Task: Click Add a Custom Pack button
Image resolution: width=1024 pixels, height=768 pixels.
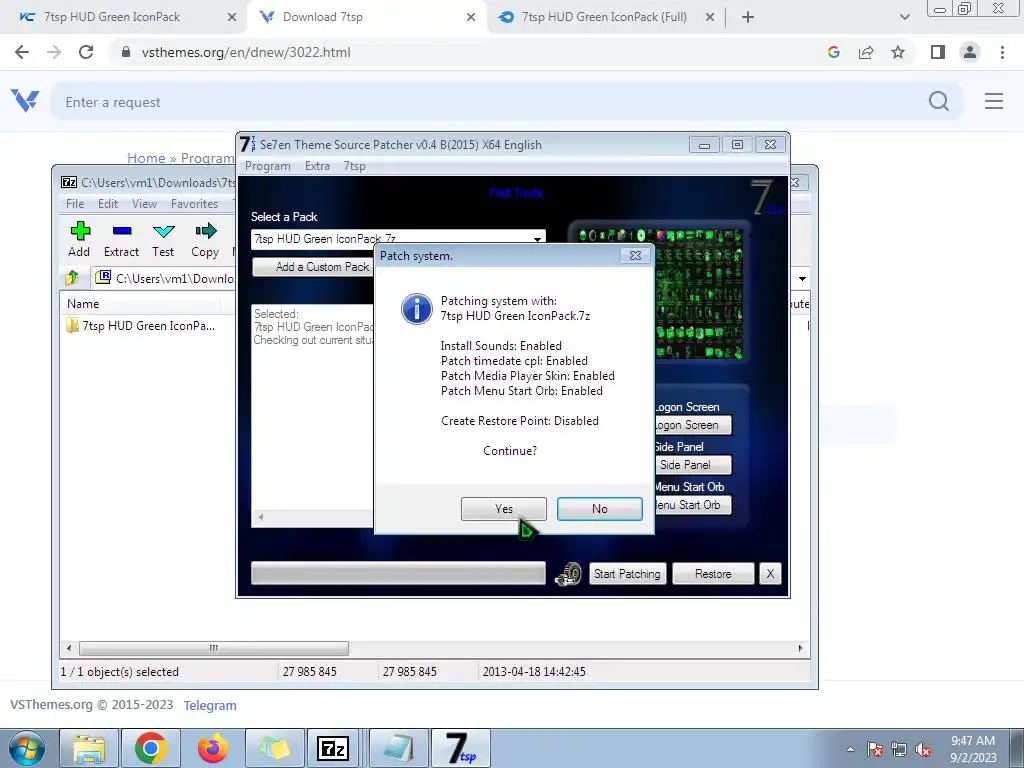Action: click(313, 266)
